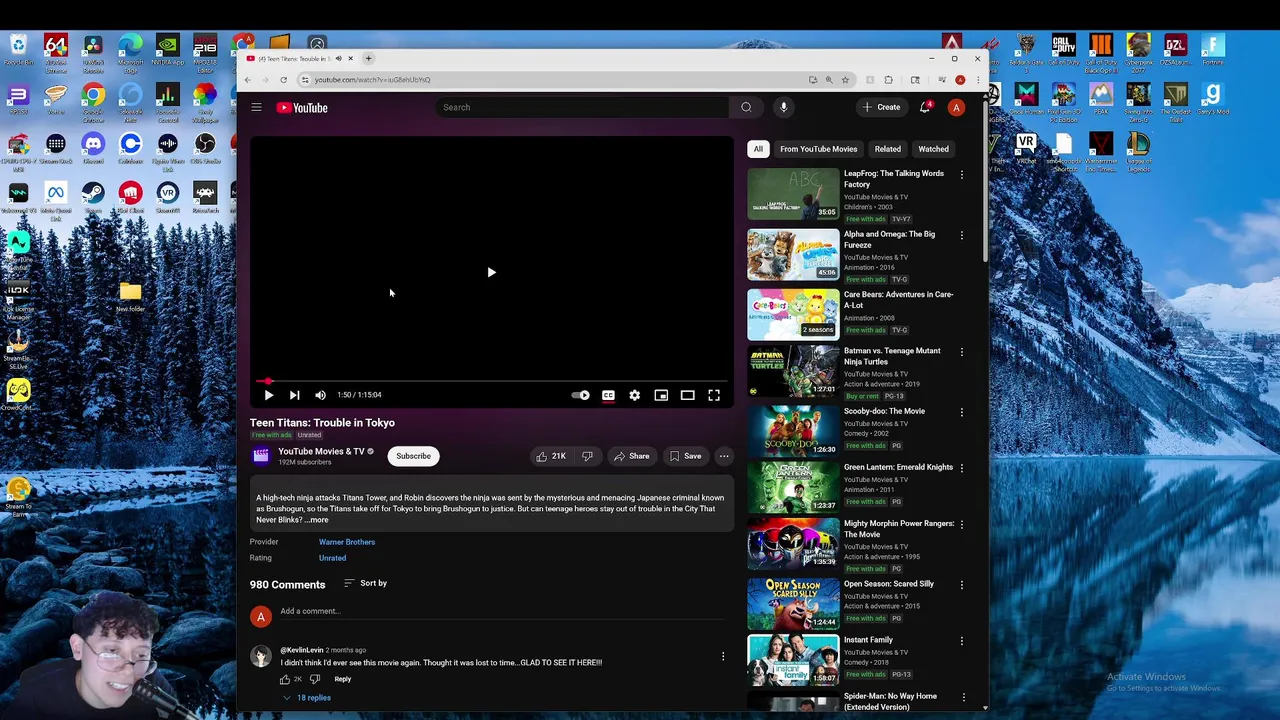Close the Teen Titans browser tab
The image size is (1280, 720).
point(350,59)
